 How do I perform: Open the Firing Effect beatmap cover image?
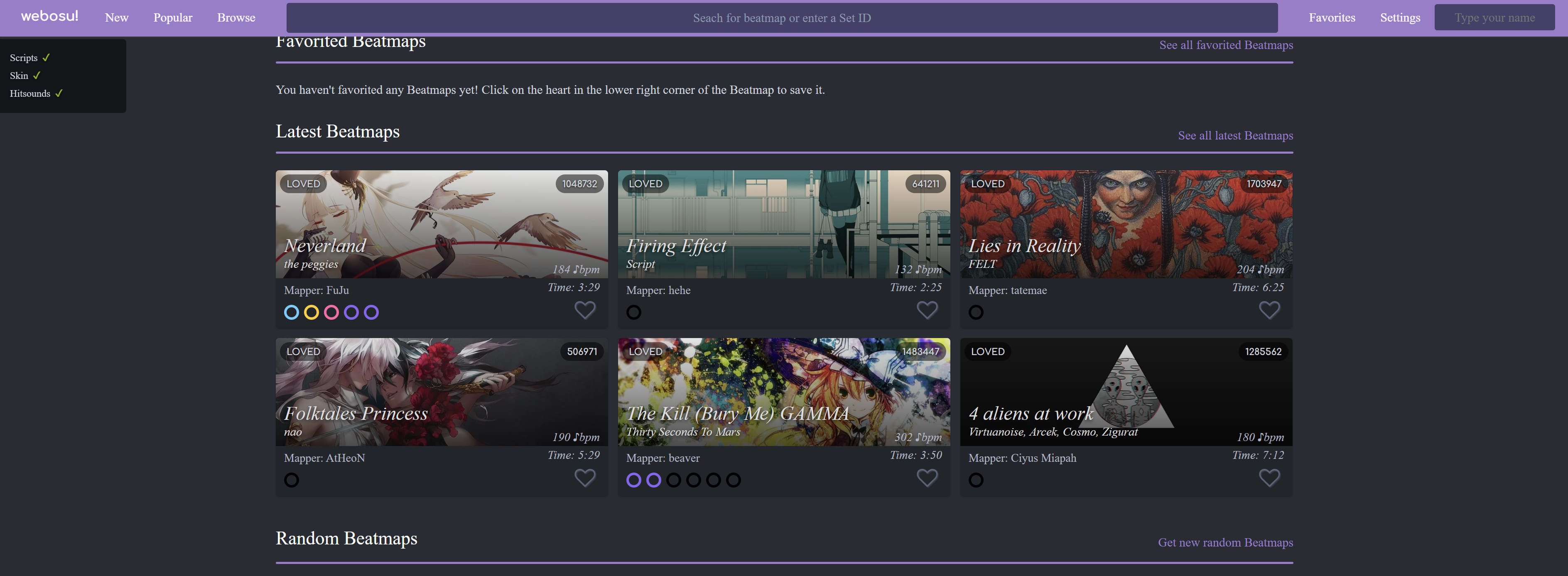784,224
